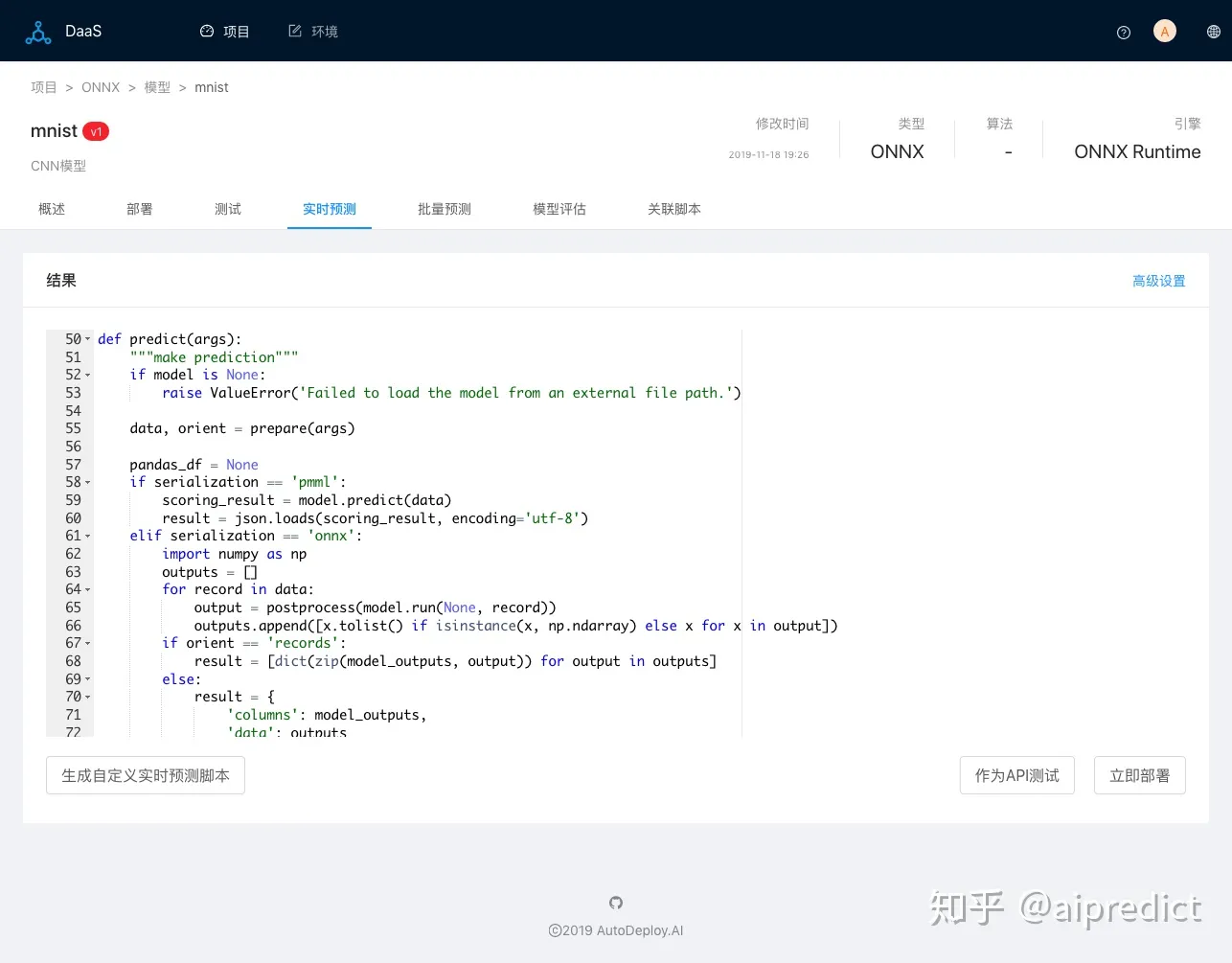Collapse code fold at line 67

coord(88,643)
